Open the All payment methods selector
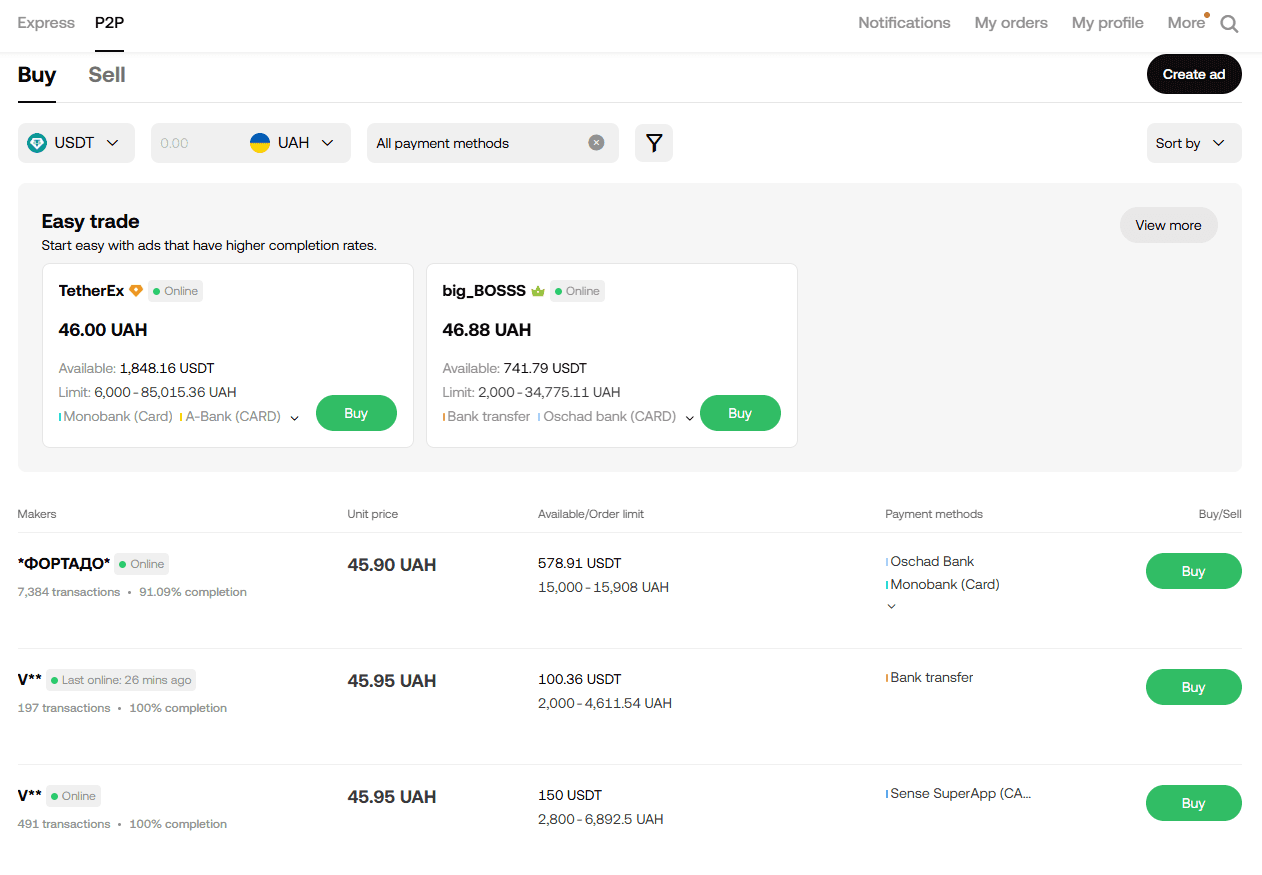Viewport: 1262px width, 875px height. [x=493, y=143]
